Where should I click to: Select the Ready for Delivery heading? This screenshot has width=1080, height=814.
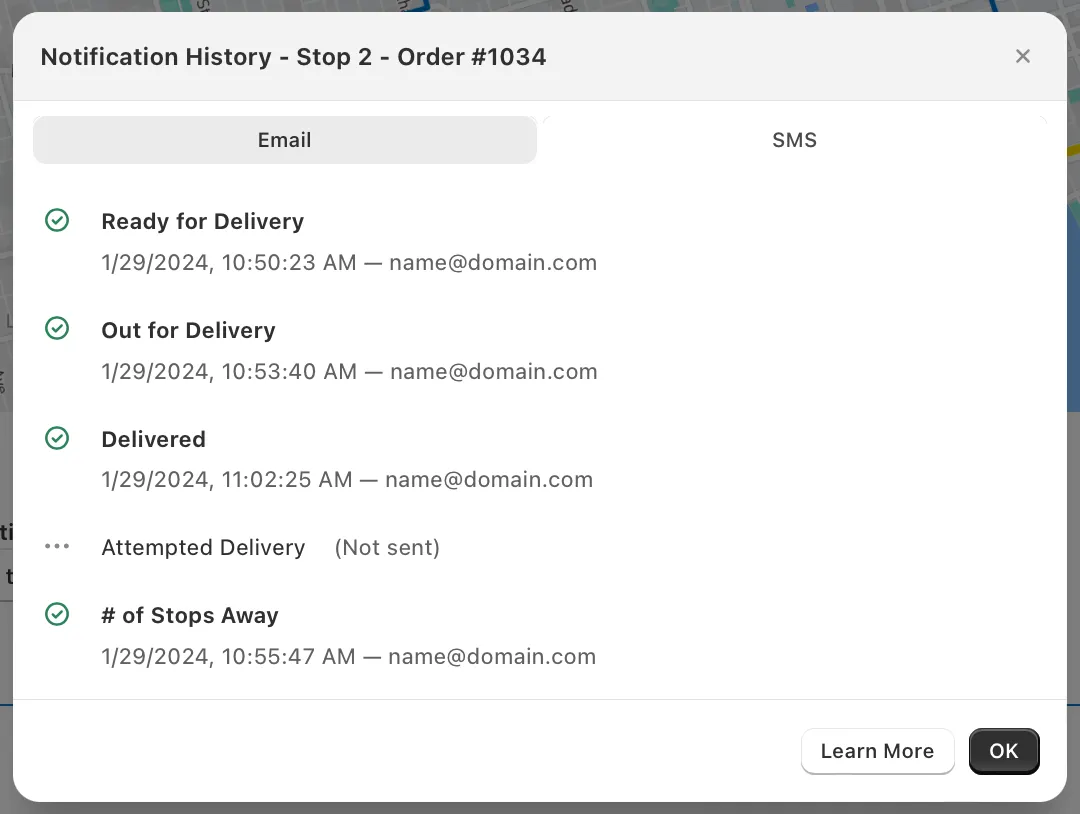202,222
